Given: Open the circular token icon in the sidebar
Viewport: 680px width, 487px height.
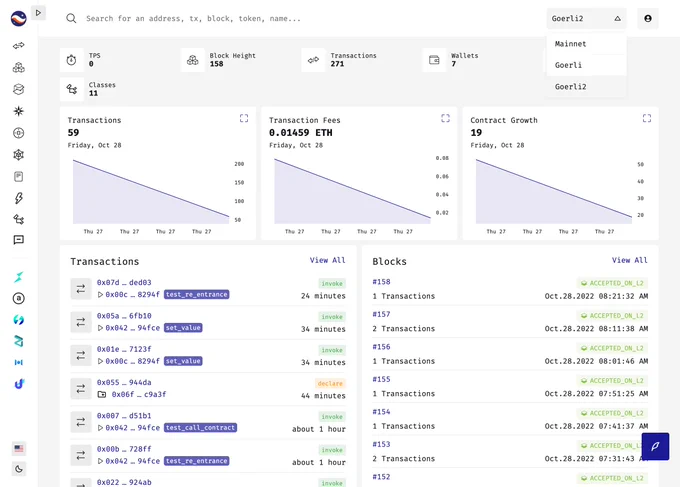Looking at the screenshot, I should [x=19, y=133].
